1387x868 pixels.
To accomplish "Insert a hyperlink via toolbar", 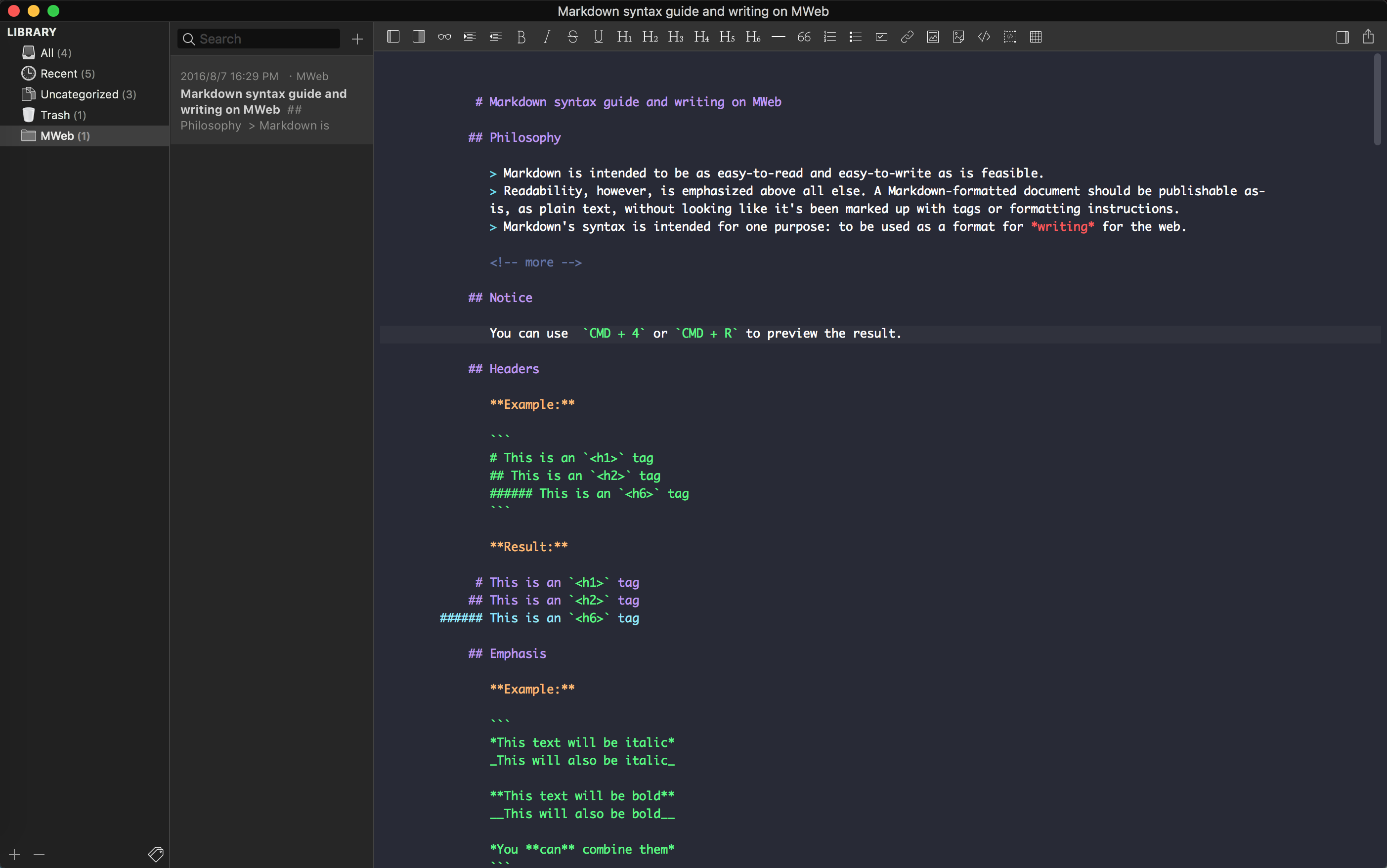I will click(x=907, y=37).
